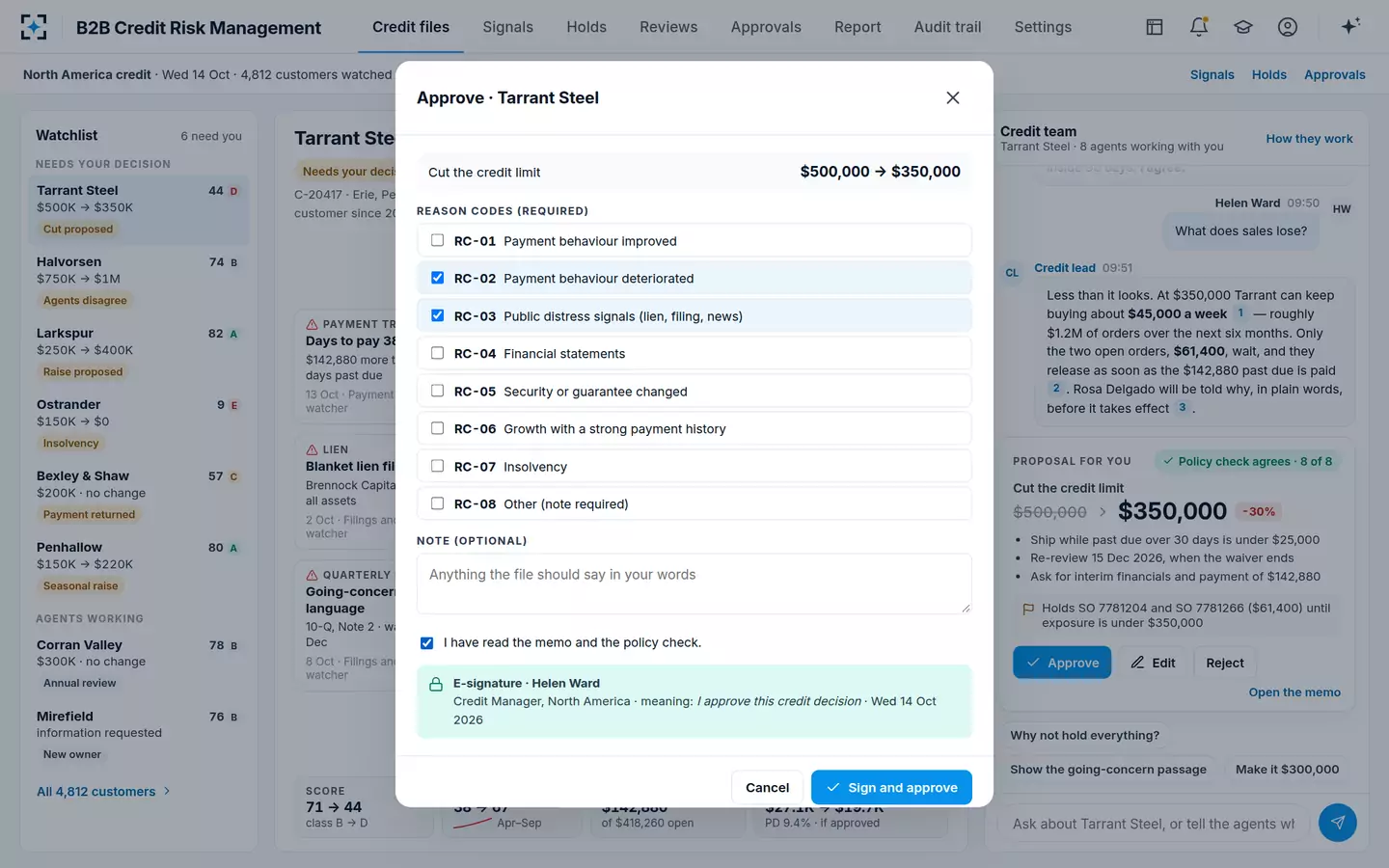This screenshot has height=868, width=1389.
Task: Click citation marker 1 in Credit lead message
Action: pos(1240,313)
